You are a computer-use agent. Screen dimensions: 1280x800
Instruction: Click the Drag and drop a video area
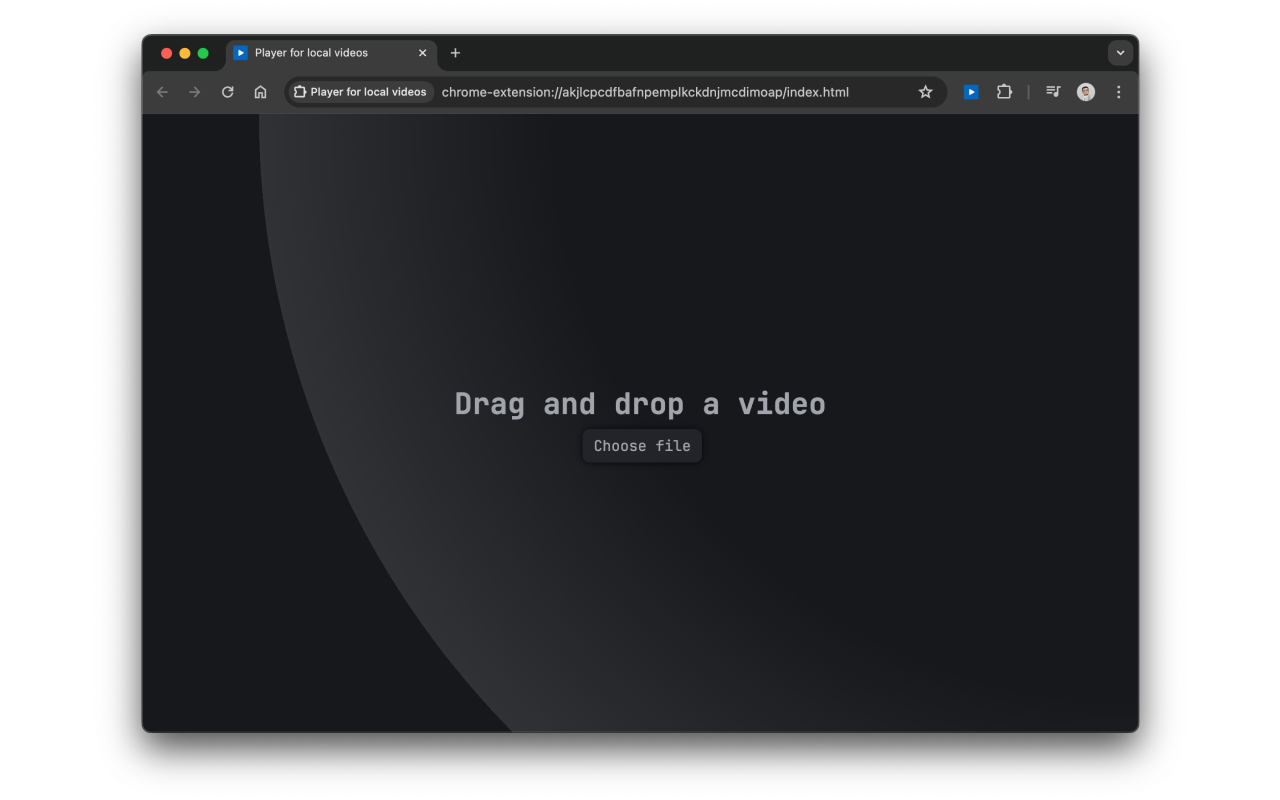640,403
